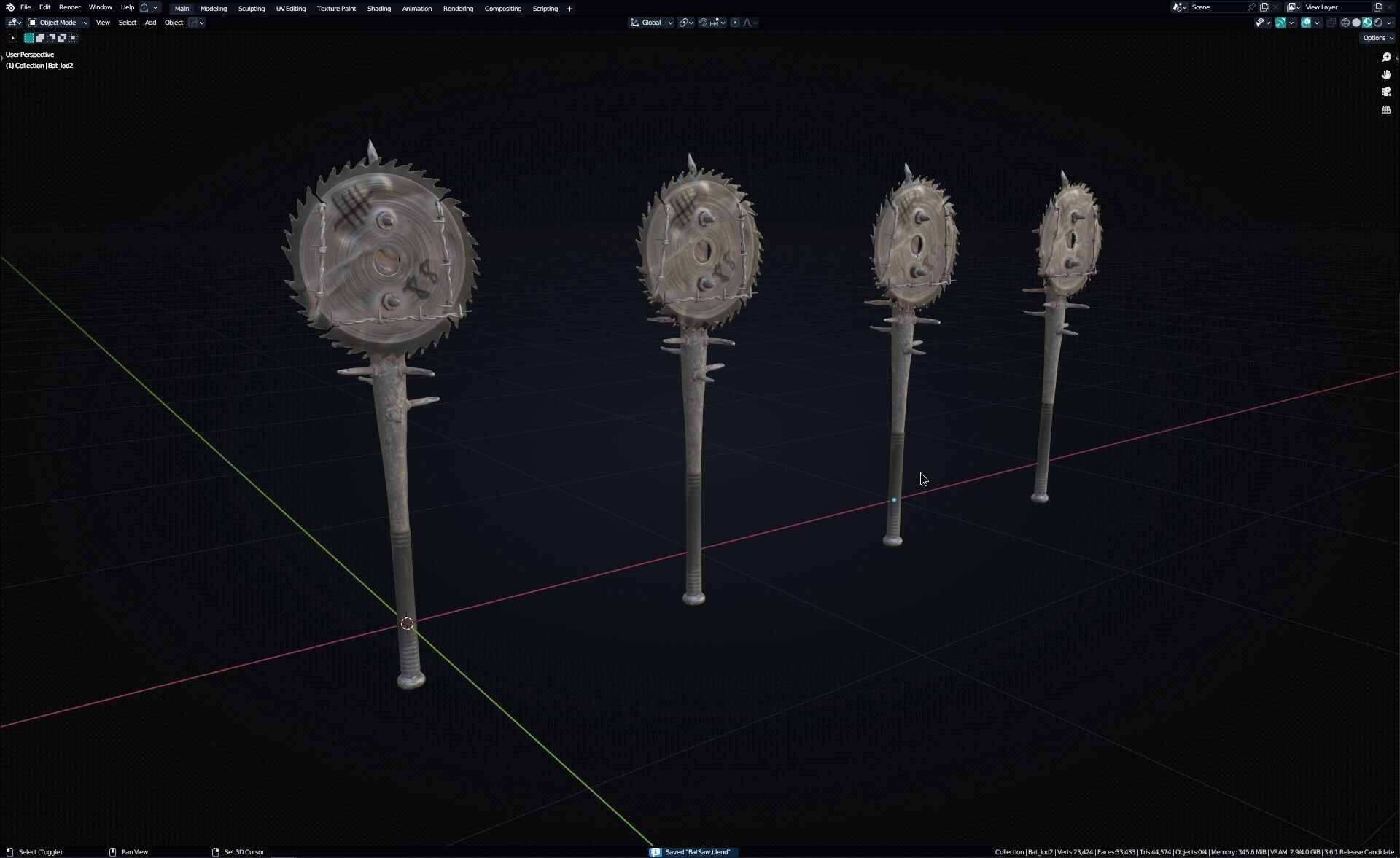Set viewport shading to Wireframe
The height and width of the screenshot is (858, 1400).
(1345, 23)
